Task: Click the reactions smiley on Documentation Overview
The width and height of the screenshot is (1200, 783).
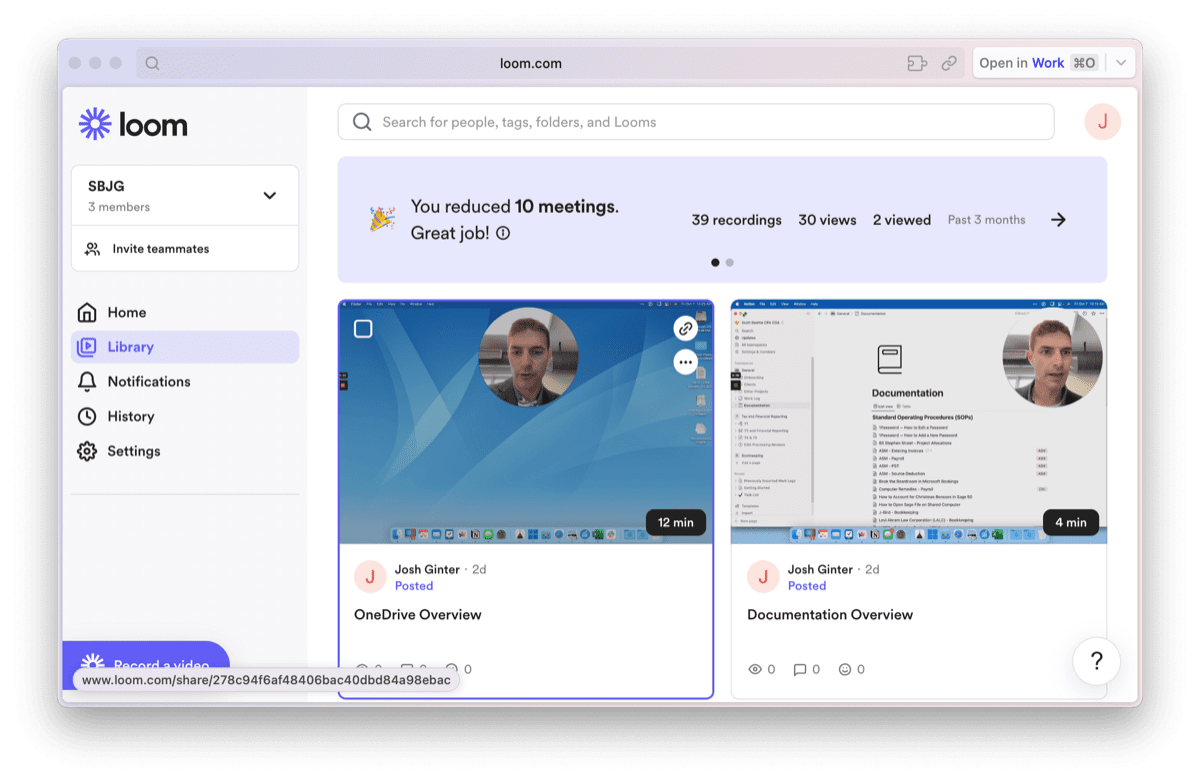Action: click(845, 669)
